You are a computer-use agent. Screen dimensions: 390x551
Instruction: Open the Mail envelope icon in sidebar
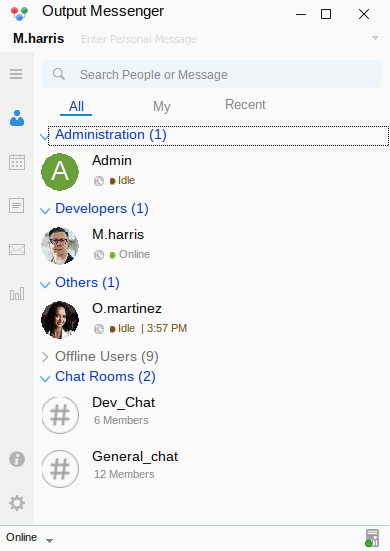(17, 249)
